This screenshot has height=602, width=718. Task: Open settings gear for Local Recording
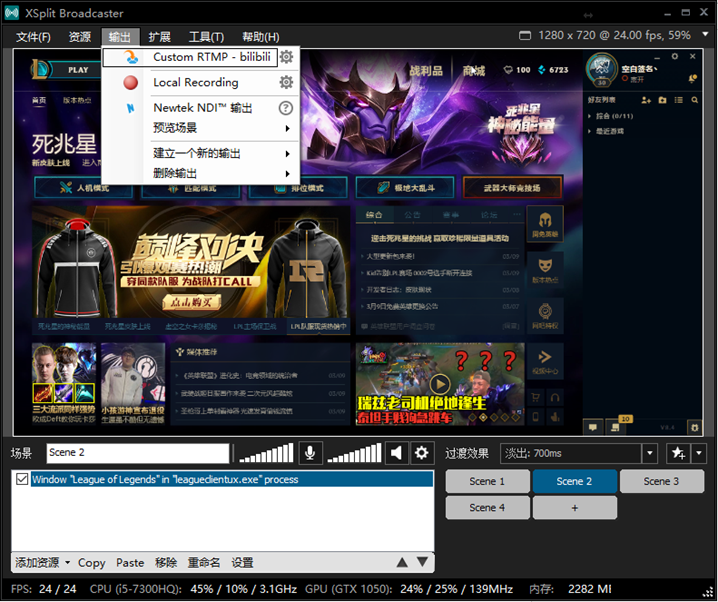pos(286,82)
